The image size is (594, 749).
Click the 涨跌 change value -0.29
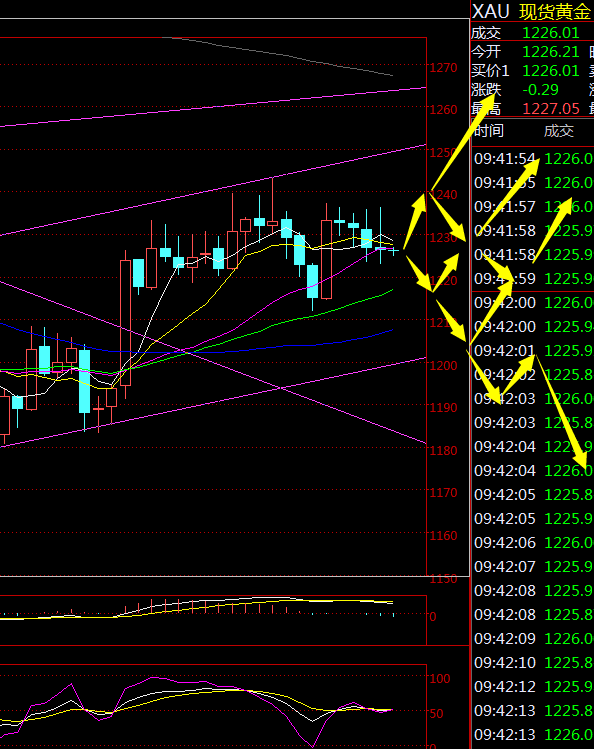[541, 90]
